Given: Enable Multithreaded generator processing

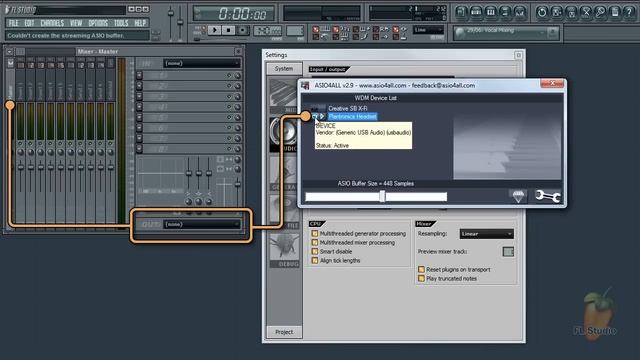Looking at the screenshot, I should pyautogui.click(x=315, y=233).
